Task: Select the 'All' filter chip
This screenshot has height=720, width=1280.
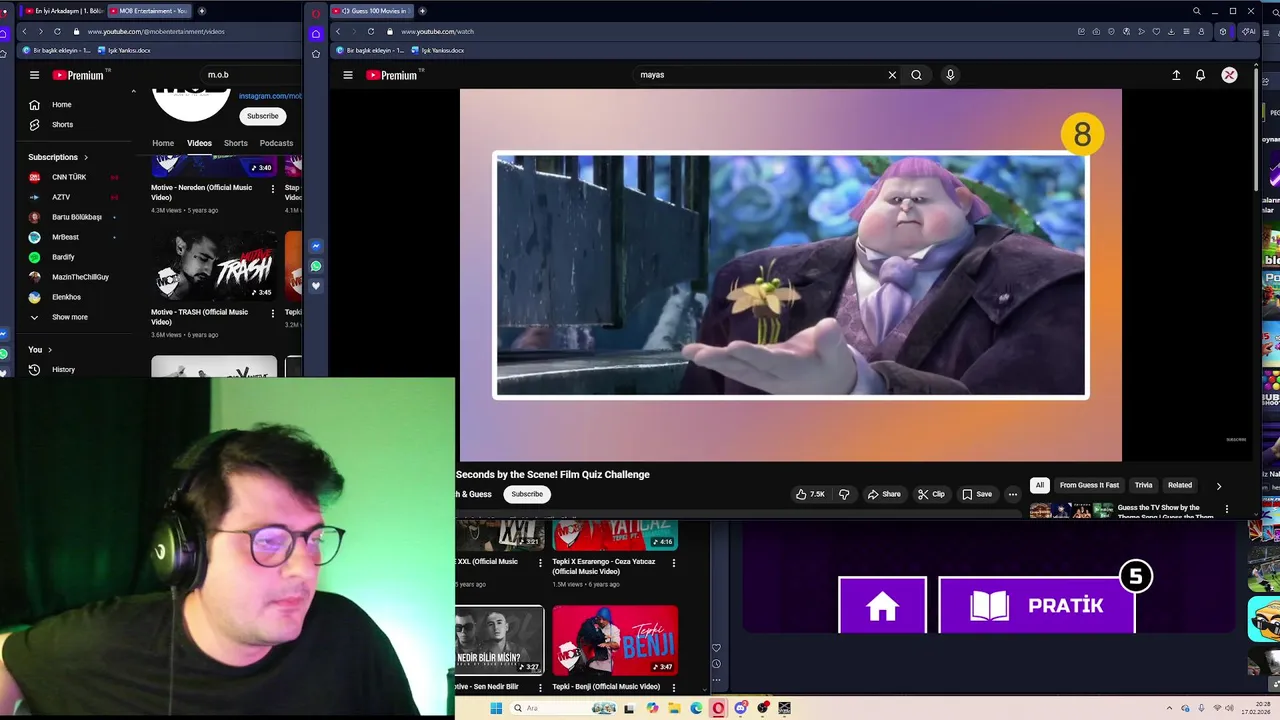Action: tap(1039, 485)
